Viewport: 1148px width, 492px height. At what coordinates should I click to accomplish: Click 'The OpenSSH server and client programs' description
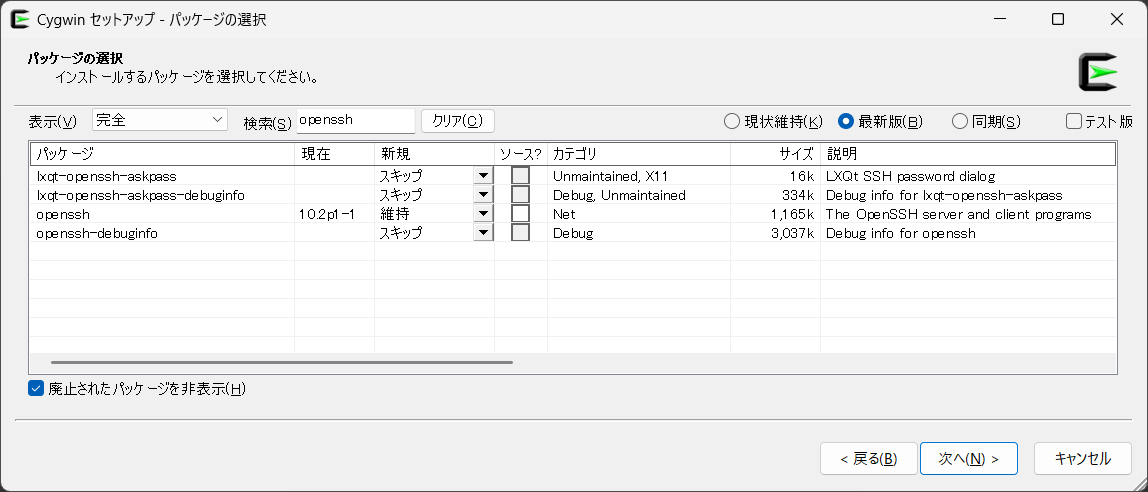click(958, 215)
